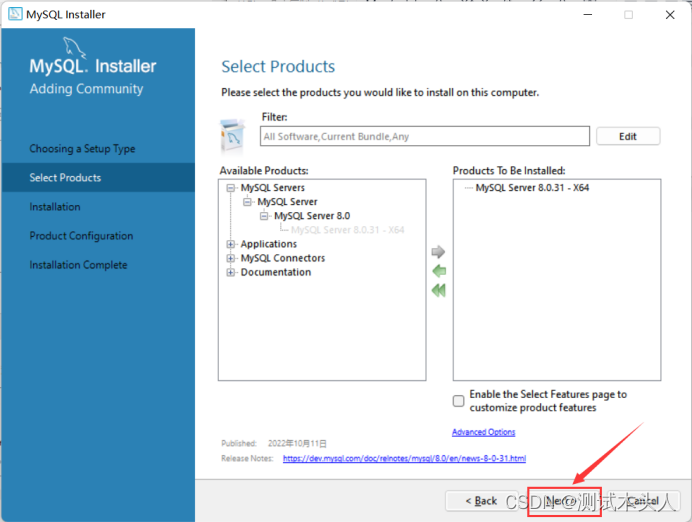The height and width of the screenshot is (522, 692).
Task: Click the Edit filter button
Action: [628, 136]
